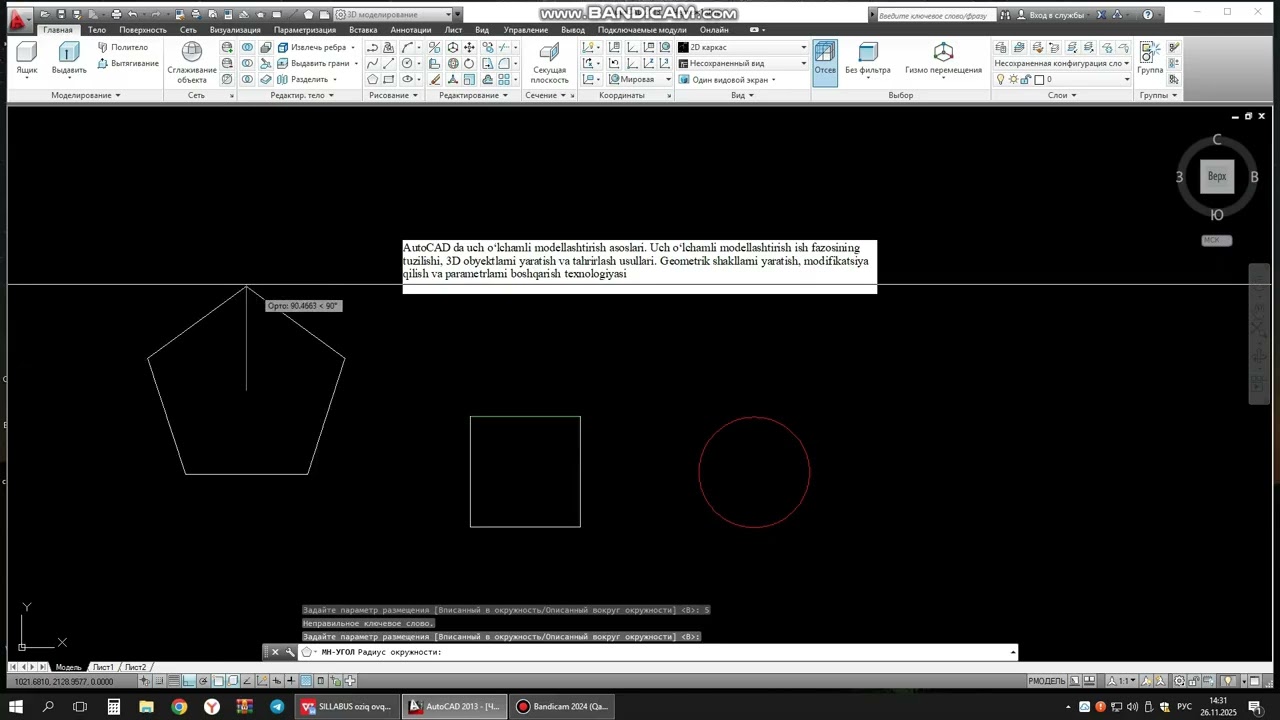Image resolution: width=1280 pixels, height=720 pixels.
Task: Expand the Группы panel
Action: pos(1158,95)
